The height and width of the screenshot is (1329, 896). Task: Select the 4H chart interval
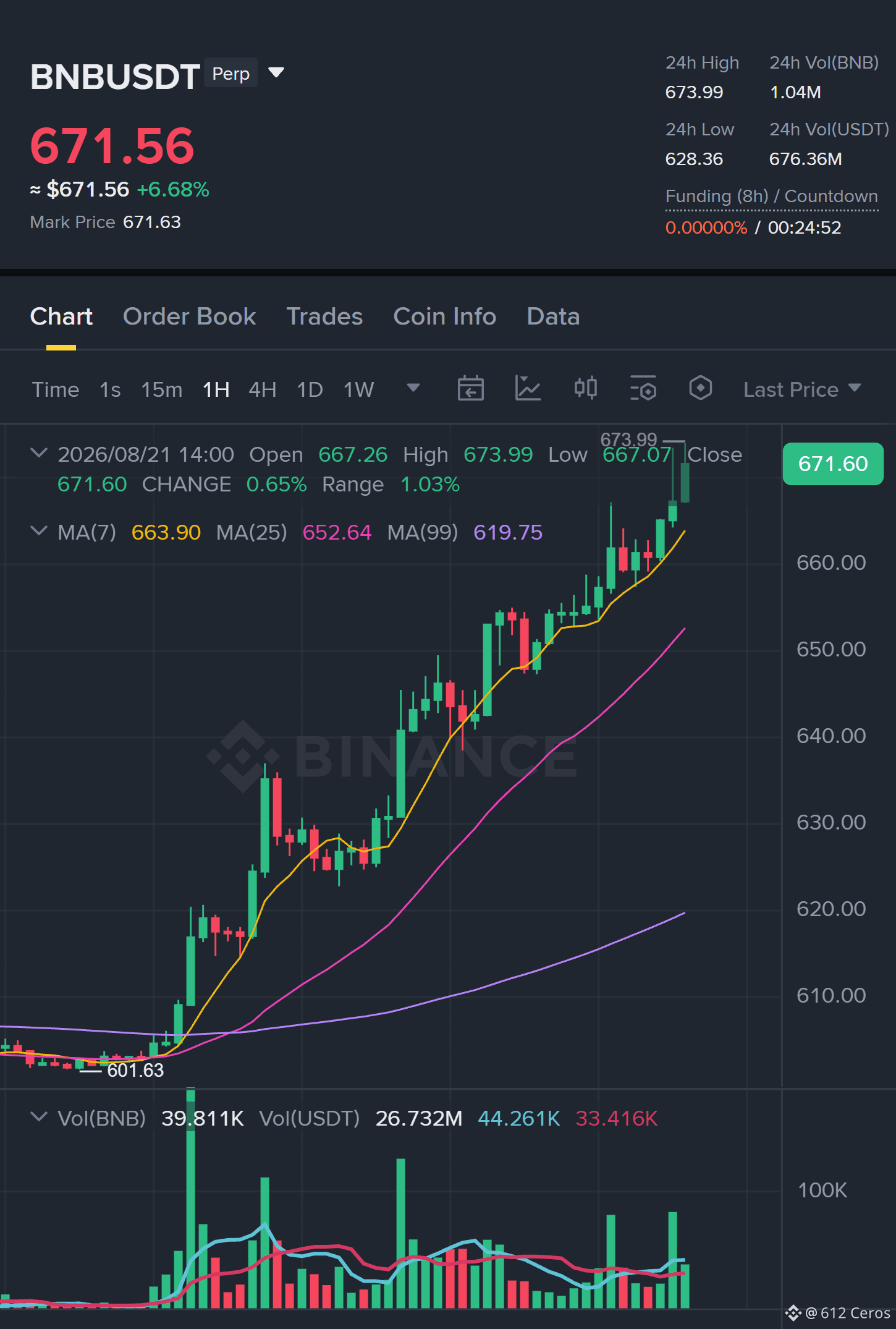[x=262, y=389]
